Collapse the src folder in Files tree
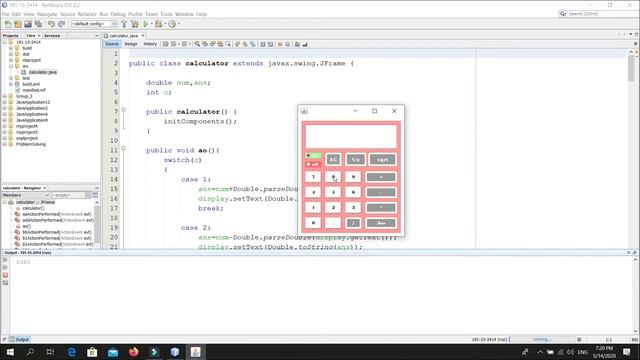Viewport: 640px width, 360px height. (x=11, y=66)
